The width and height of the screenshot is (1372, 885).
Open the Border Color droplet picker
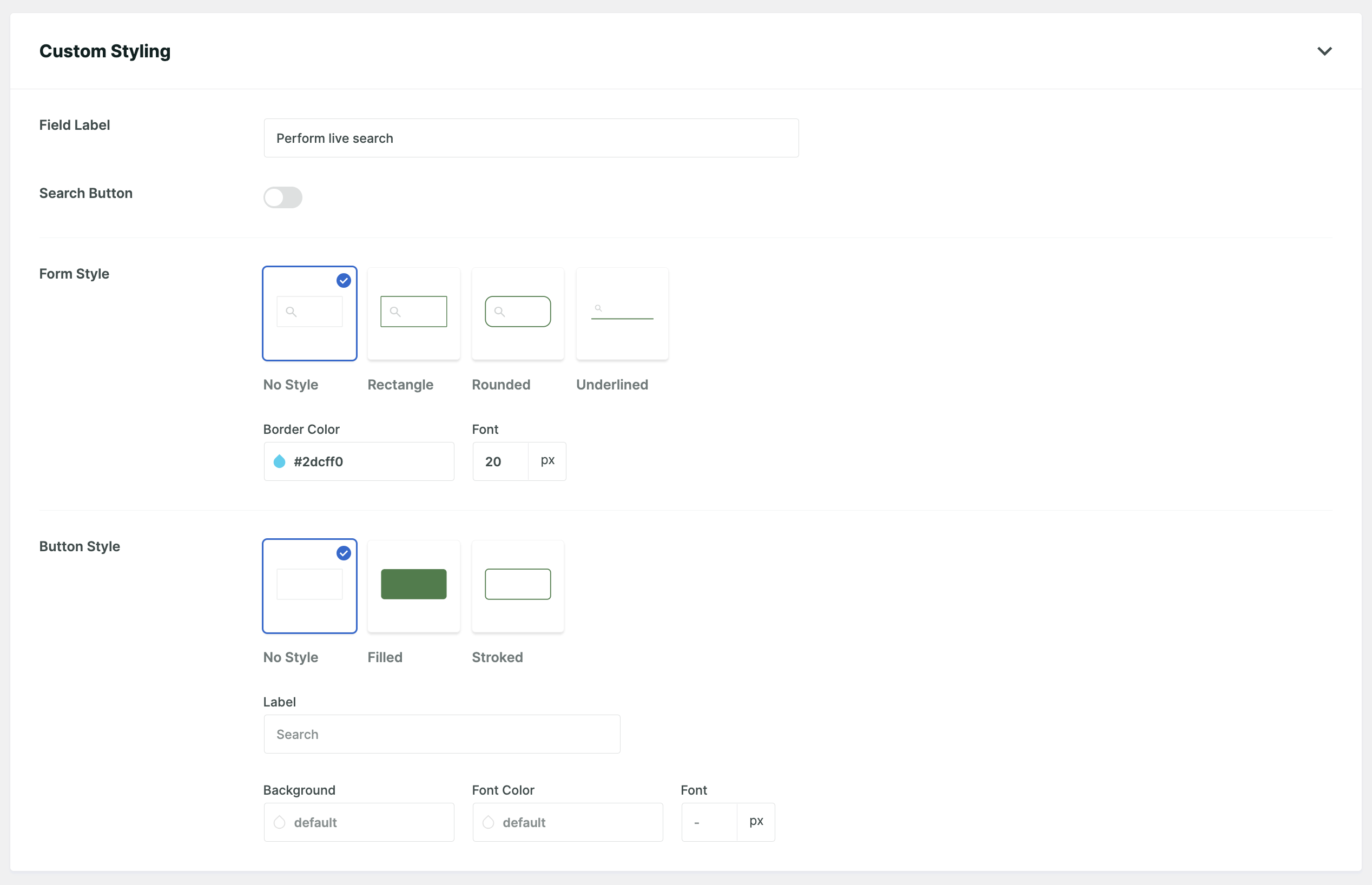280,461
